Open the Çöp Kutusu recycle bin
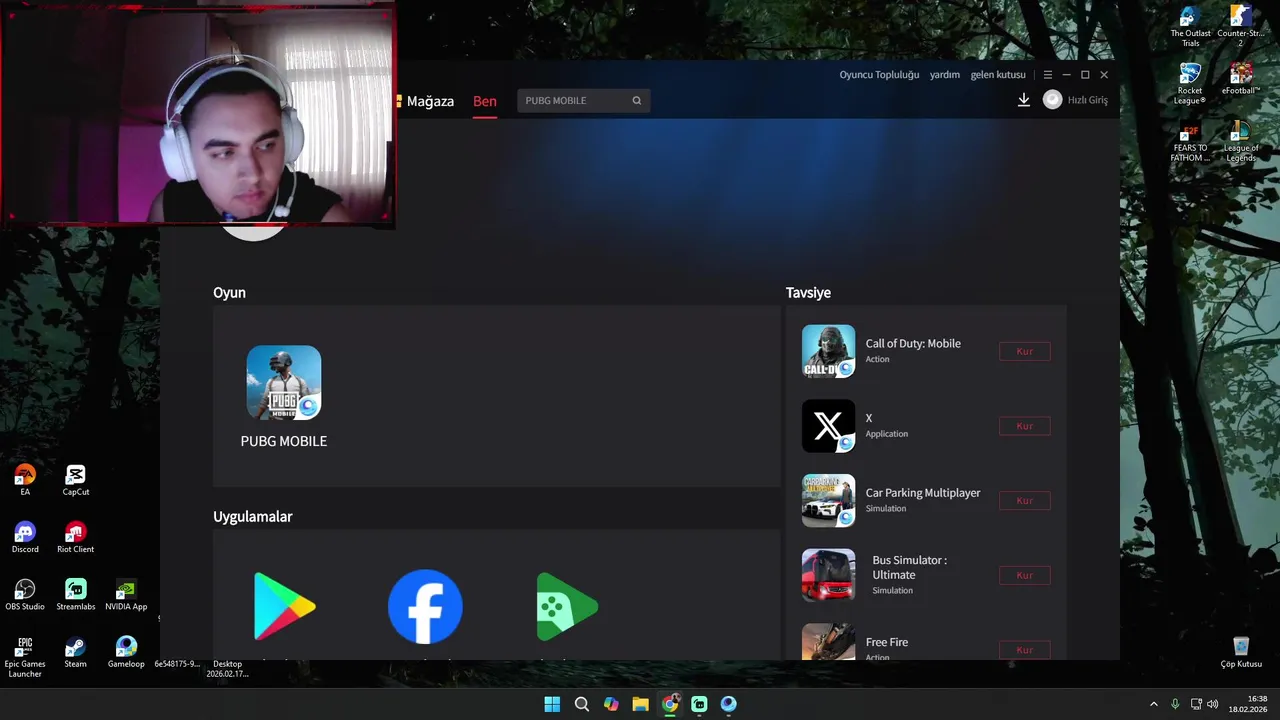The width and height of the screenshot is (1280, 720). [1241, 652]
